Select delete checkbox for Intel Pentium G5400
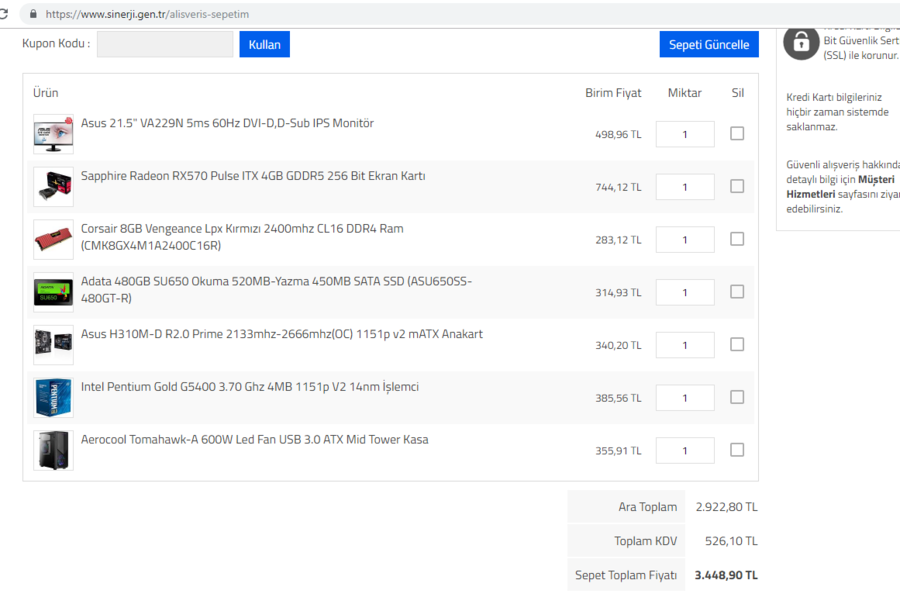Image resolution: width=900 pixels, height=611 pixels. coord(737,397)
